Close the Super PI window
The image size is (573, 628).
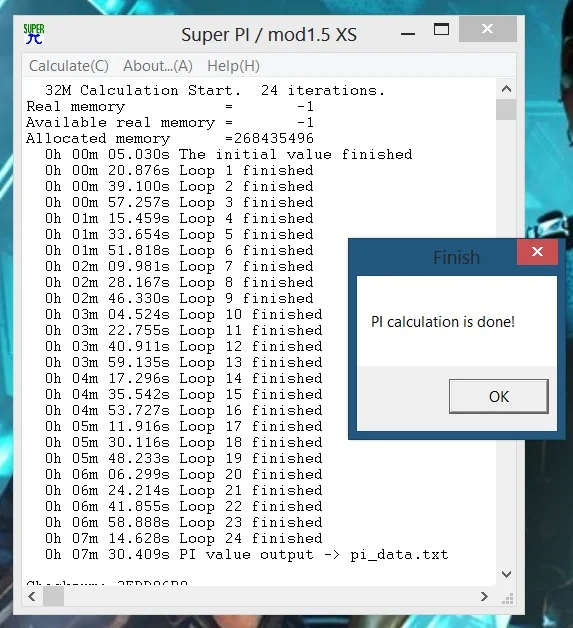[x=487, y=29]
